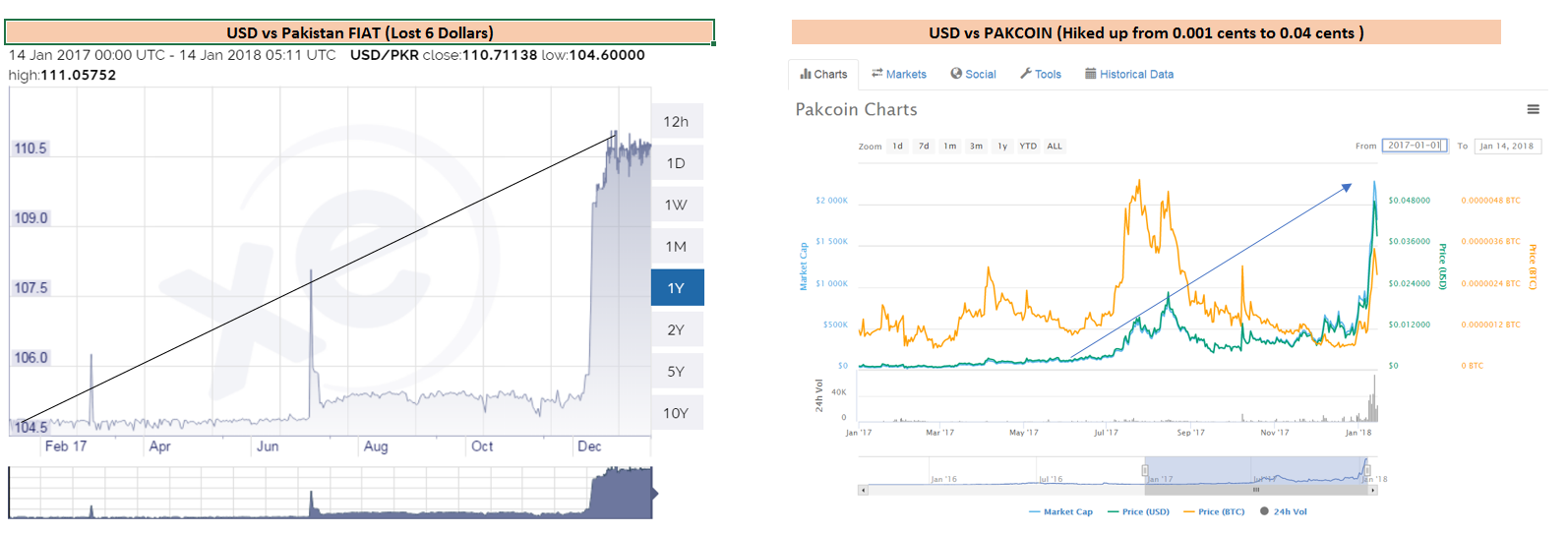Click the 110.5 y-axis label
This screenshot has height=533, width=1568.
(x=30, y=148)
